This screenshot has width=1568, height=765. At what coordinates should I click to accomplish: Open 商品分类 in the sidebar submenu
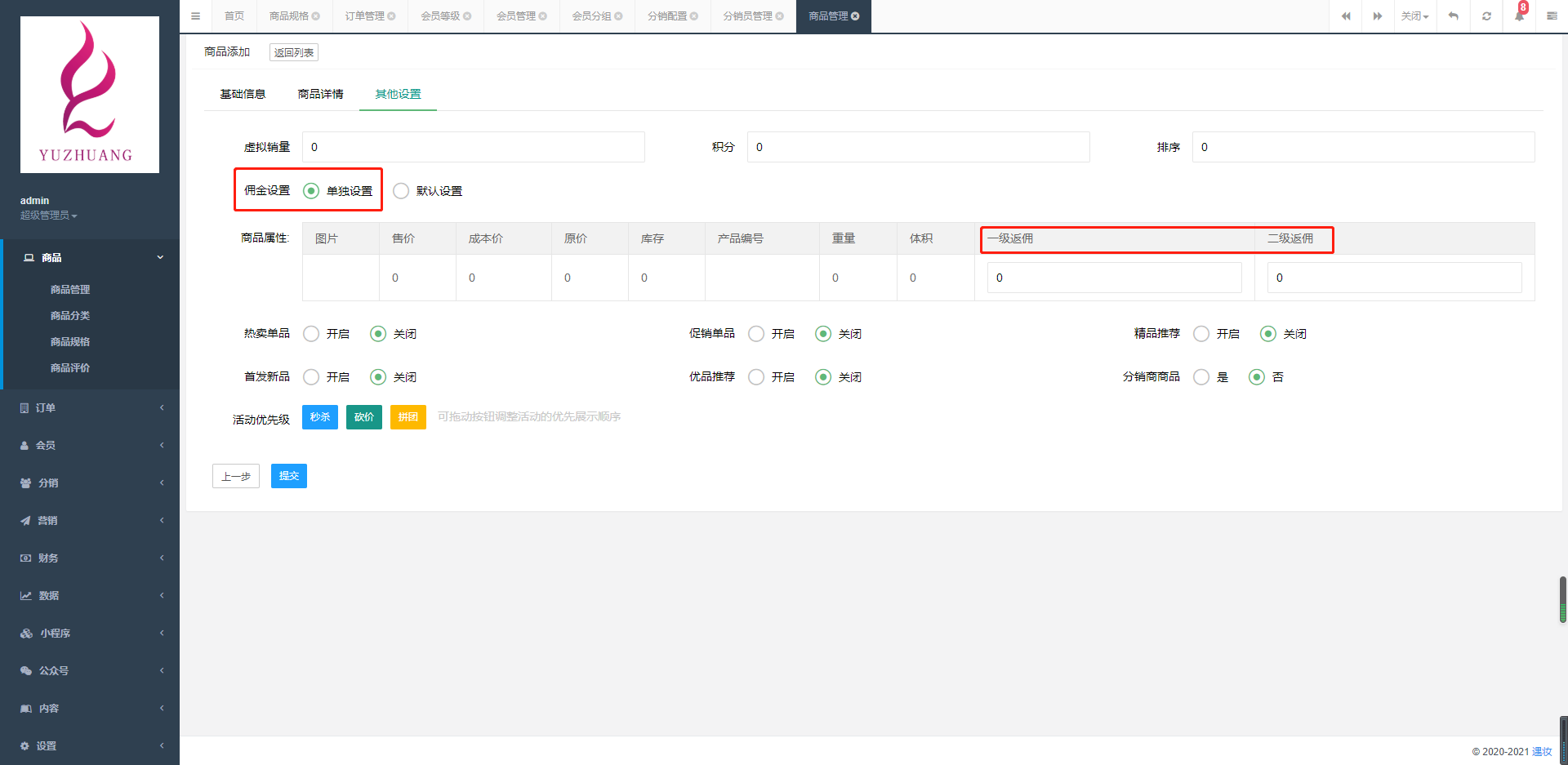point(70,316)
